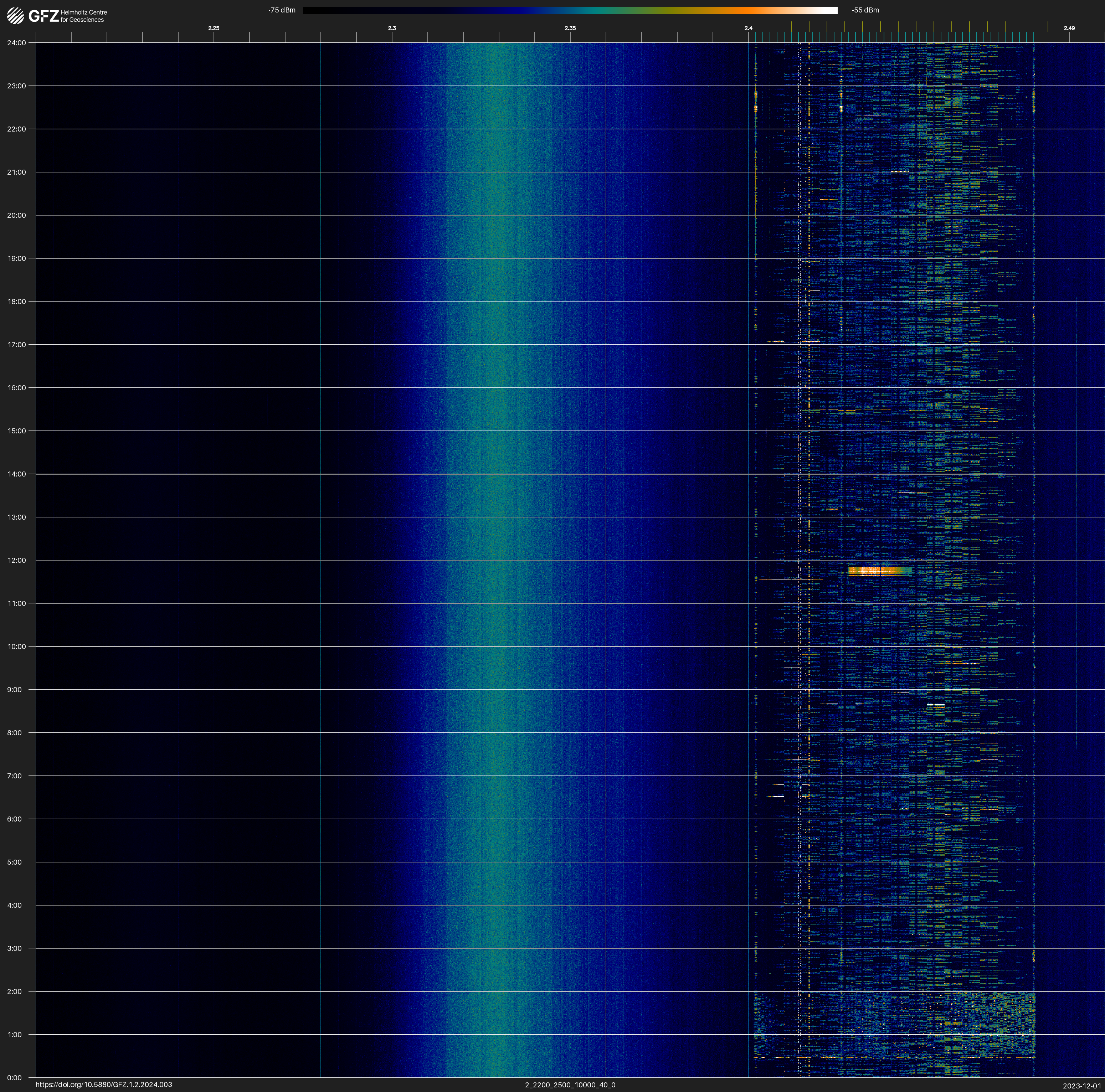Select the 2.4 frequency axis label
This screenshot has width=1105, height=1092.
tap(748, 28)
